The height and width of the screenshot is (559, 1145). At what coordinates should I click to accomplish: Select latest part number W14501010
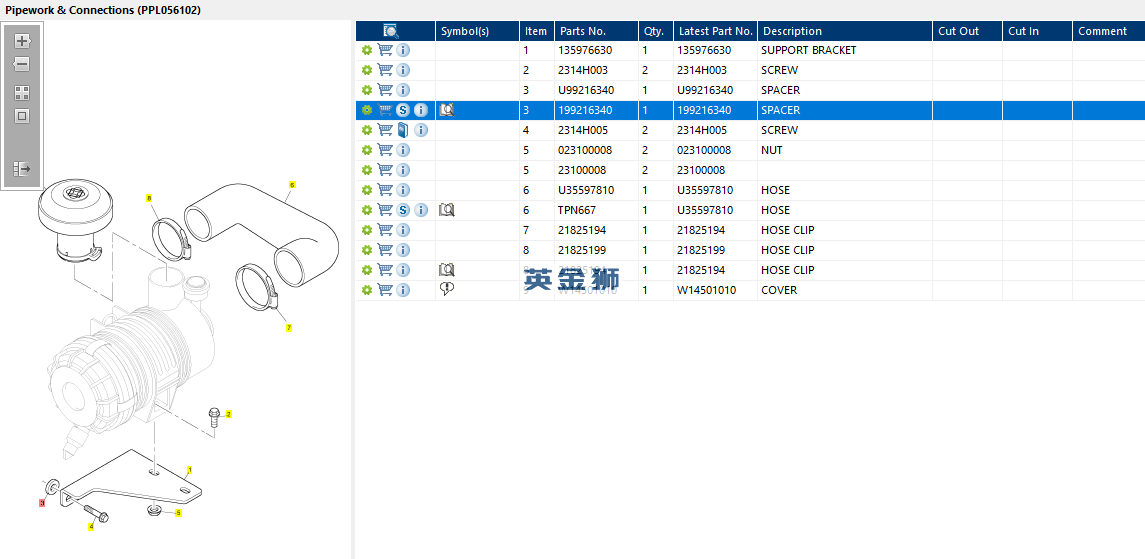click(x=716, y=290)
